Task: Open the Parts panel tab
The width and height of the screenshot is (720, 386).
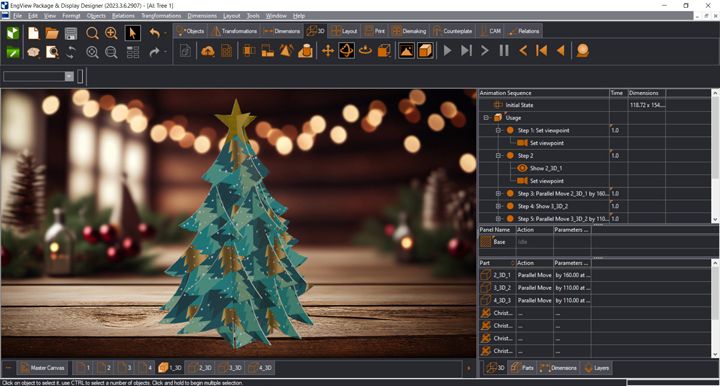Action: point(522,368)
